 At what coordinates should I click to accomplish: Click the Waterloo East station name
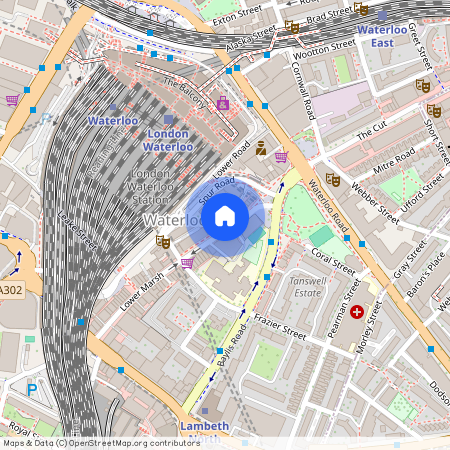[x=382, y=36]
